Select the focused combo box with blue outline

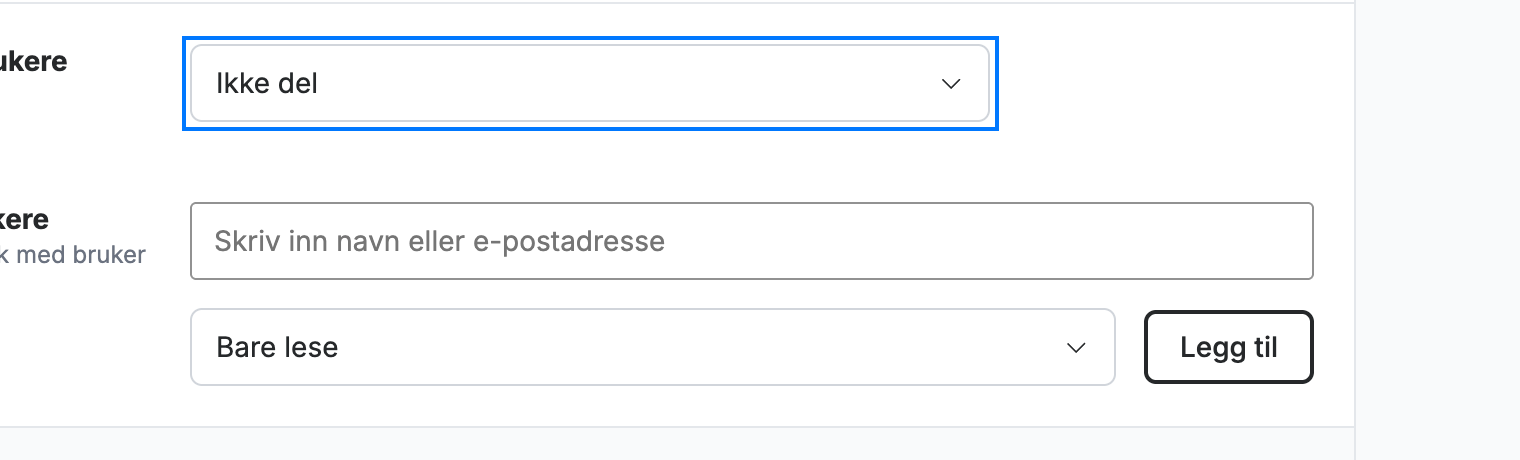pos(590,84)
